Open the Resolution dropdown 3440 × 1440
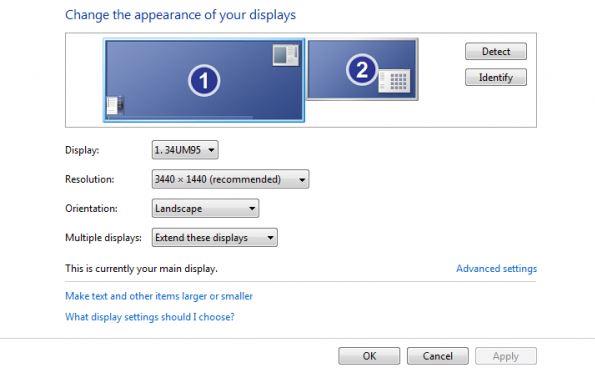 click(x=230, y=179)
